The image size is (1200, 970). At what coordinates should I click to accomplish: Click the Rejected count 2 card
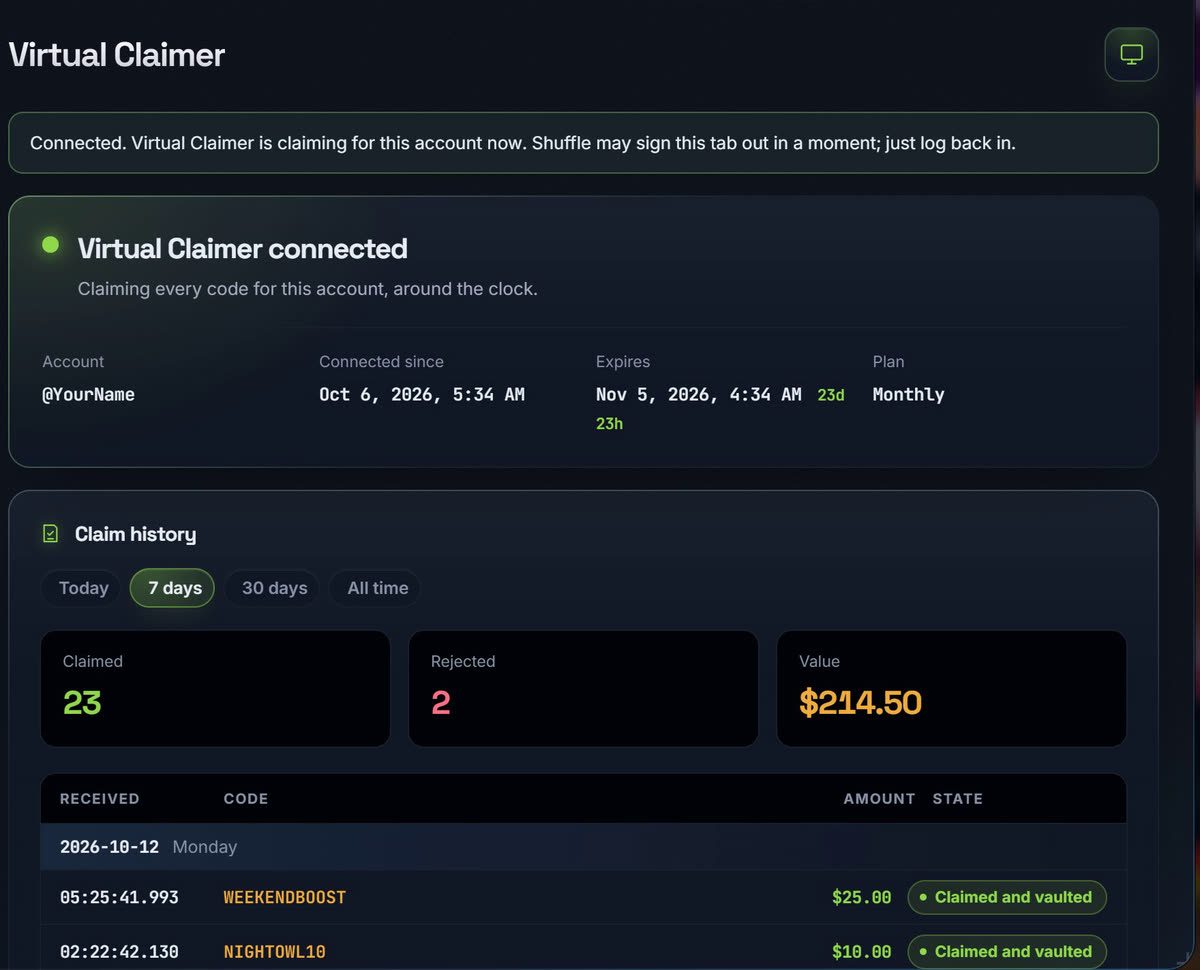pos(583,688)
